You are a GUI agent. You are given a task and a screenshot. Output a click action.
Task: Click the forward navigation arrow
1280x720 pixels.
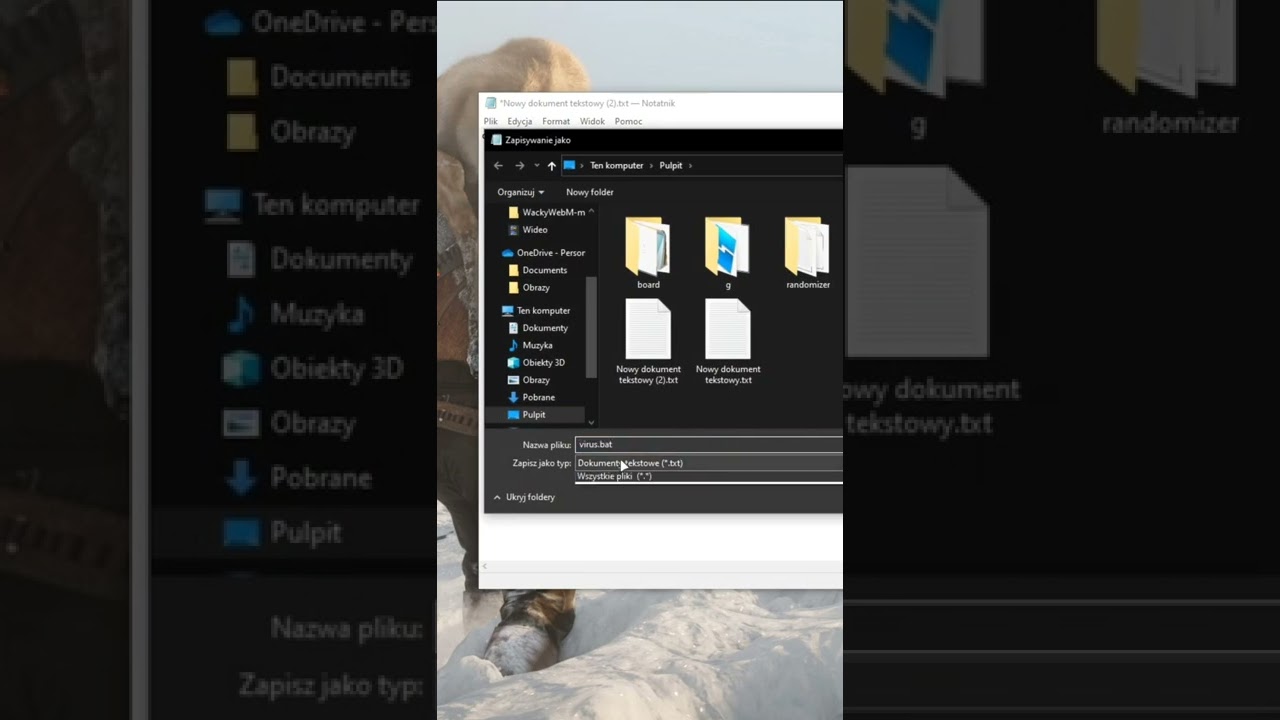(x=519, y=166)
